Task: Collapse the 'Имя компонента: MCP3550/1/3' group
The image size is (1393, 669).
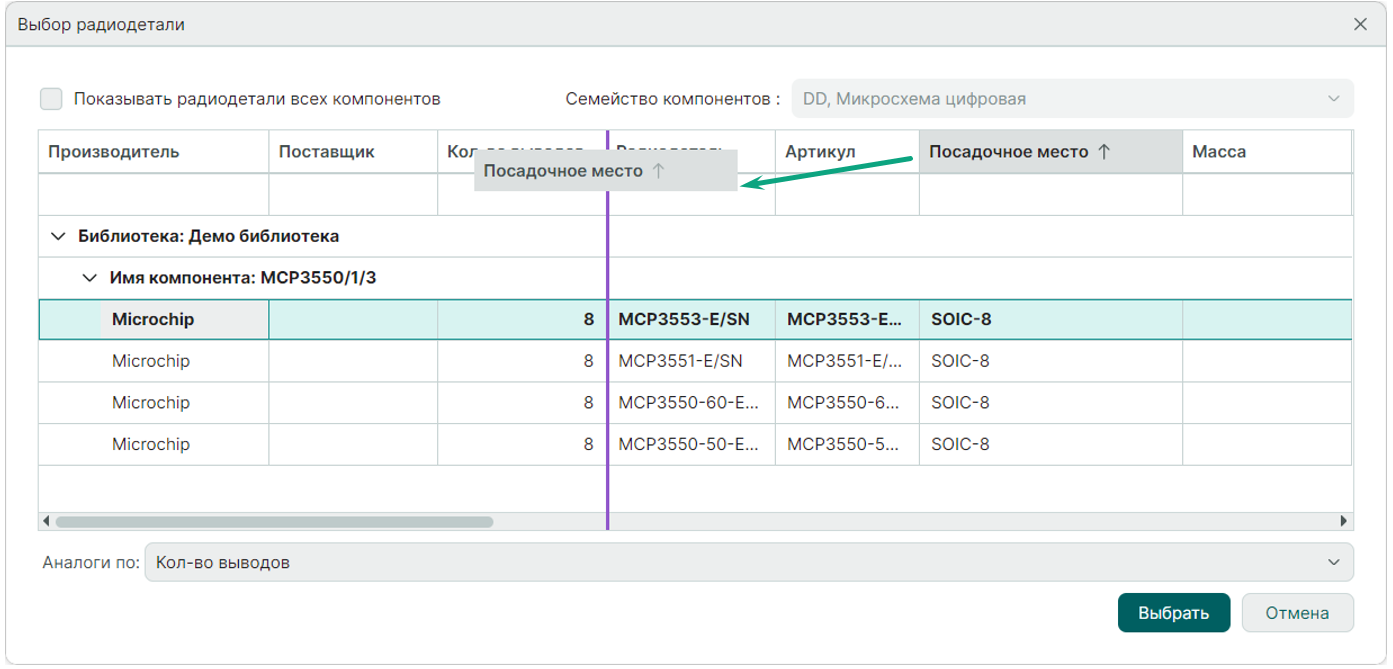Action: [x=88, y=278]
